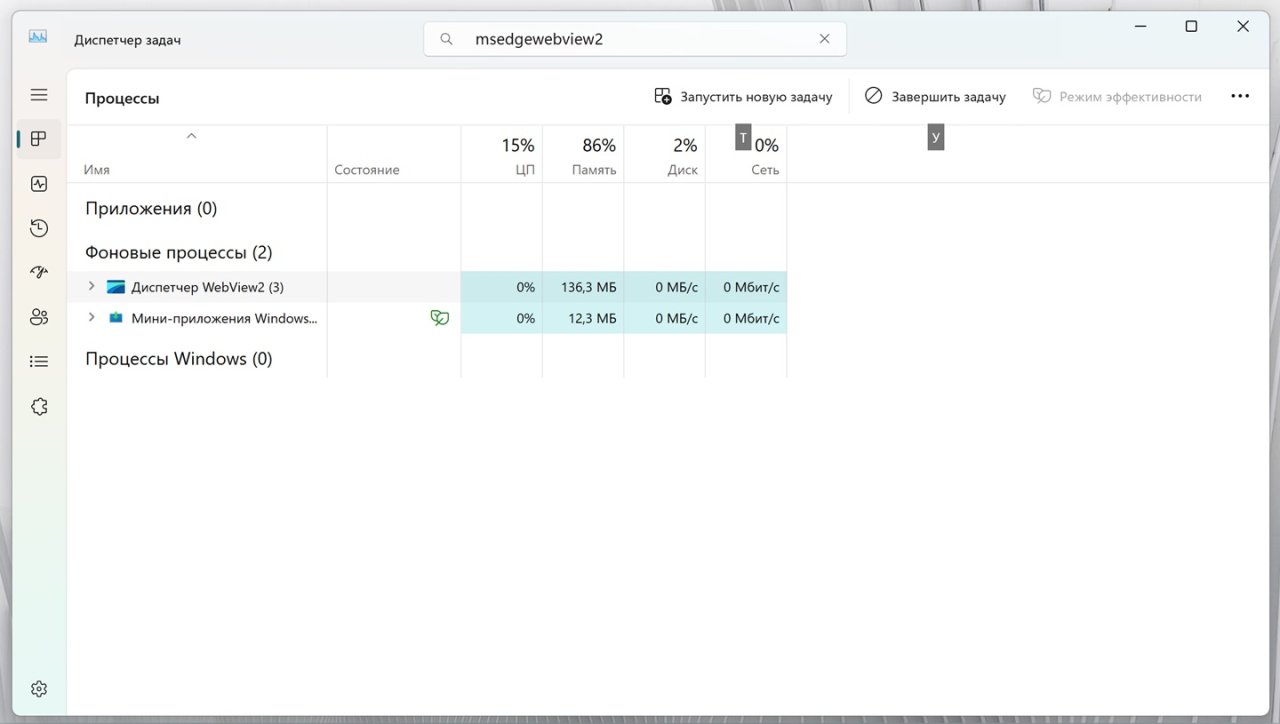View the Startup apps page

click(x=38, y=271)
